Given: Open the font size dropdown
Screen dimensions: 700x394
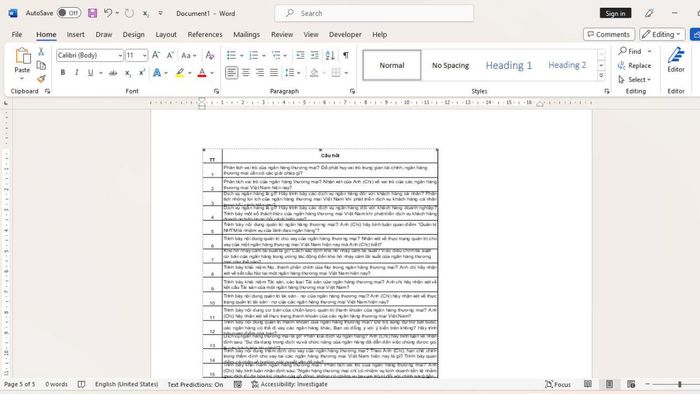Looking at the screenshot, I should tap(145, 55).
